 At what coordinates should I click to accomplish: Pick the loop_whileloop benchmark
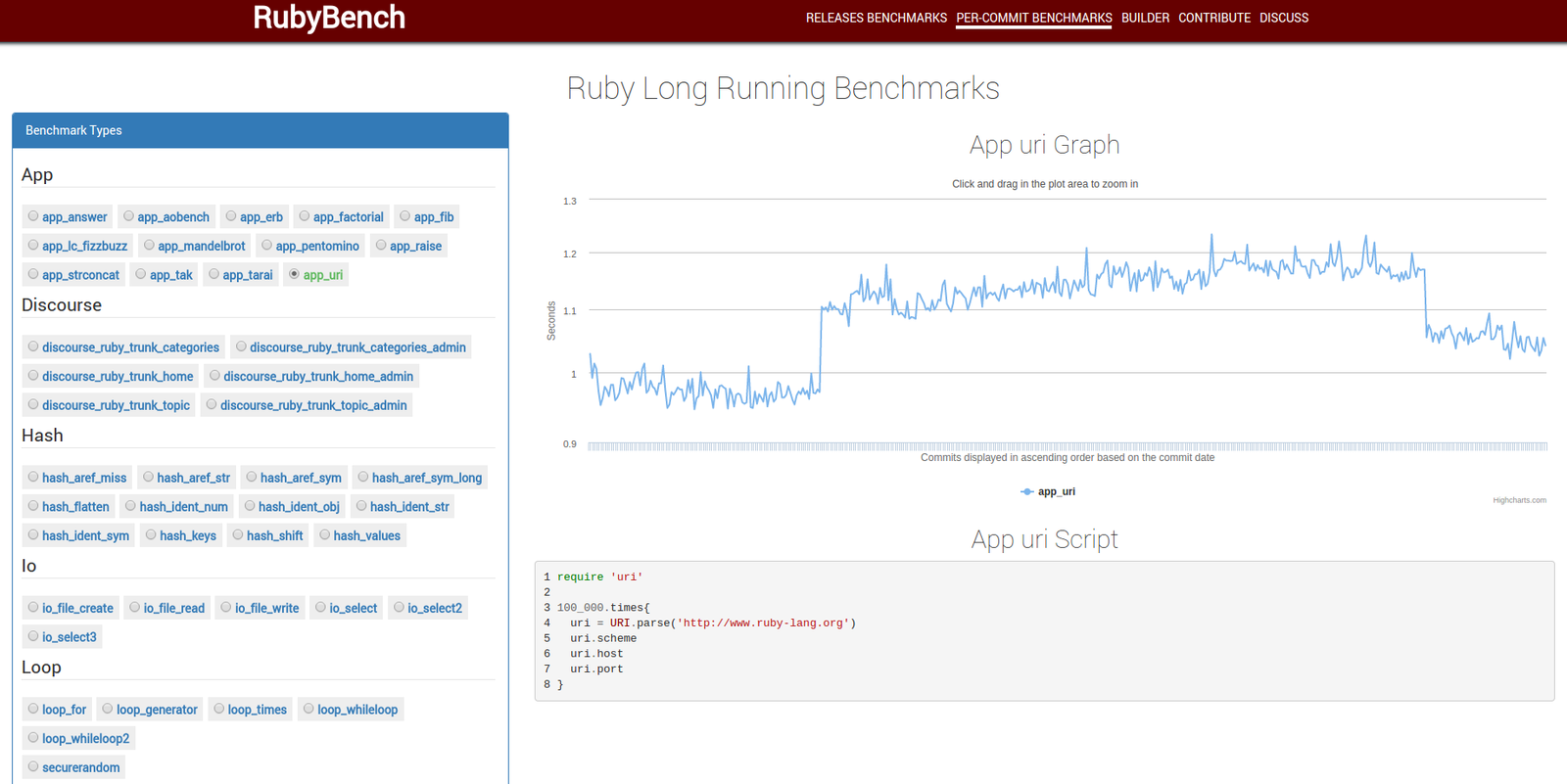(351, 710)
